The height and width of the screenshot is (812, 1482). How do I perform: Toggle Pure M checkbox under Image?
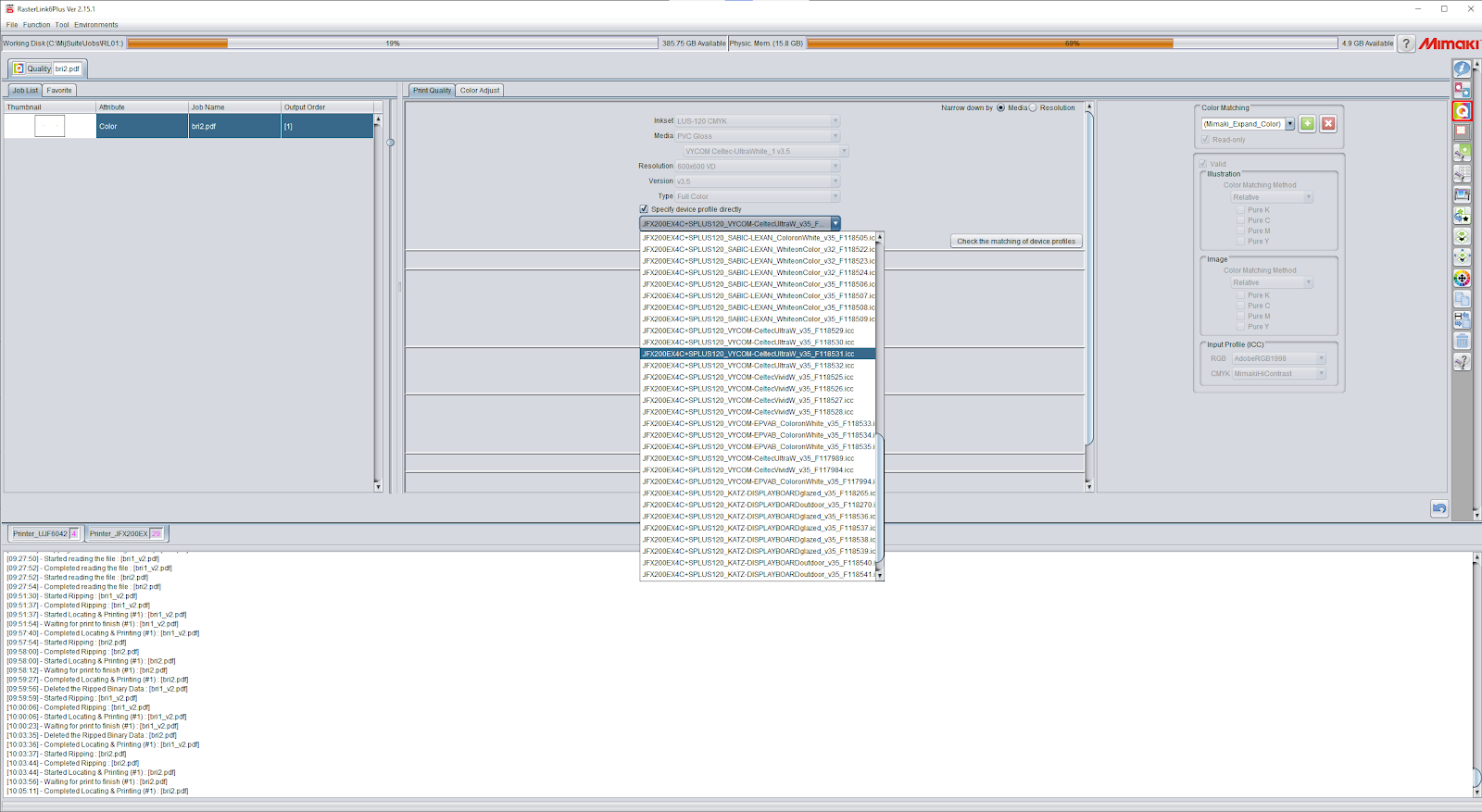1240,316
